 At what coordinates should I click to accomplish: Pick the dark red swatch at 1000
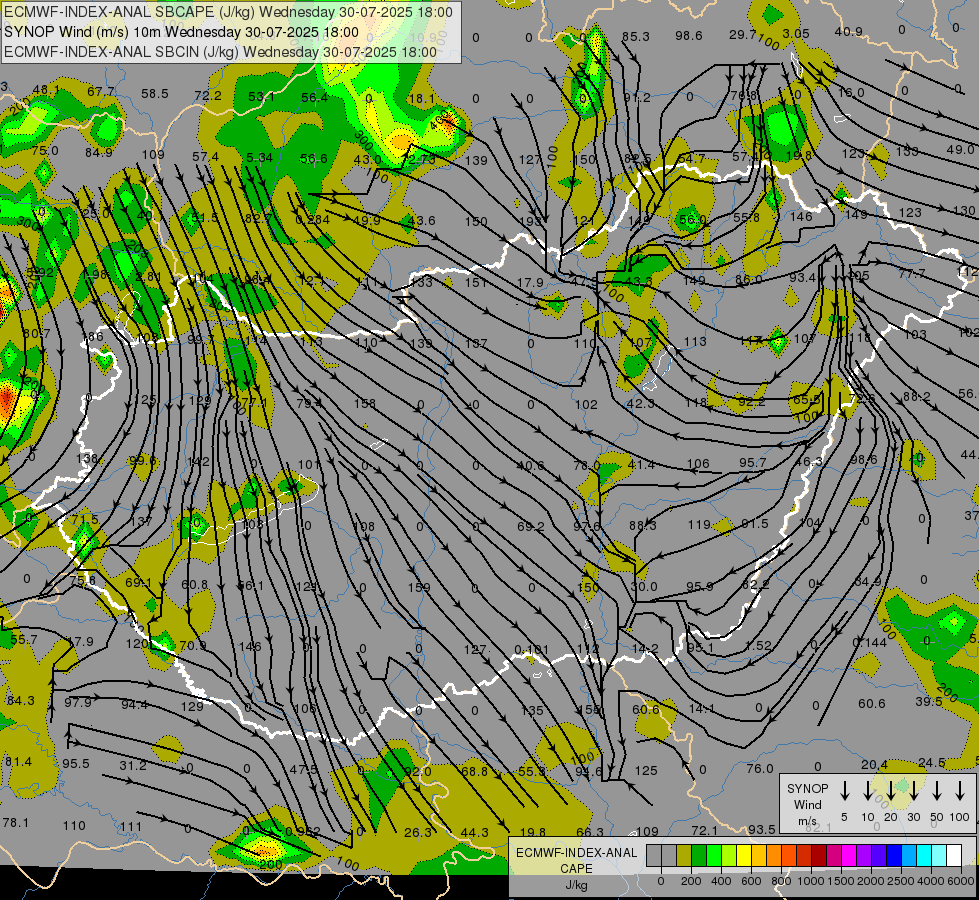point(819,856)
